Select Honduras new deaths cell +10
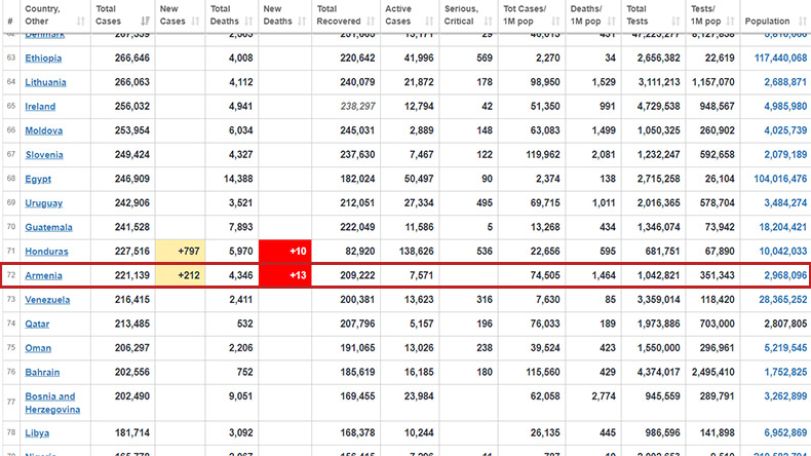Image resolution: width=811 pixels, height=456 pixels. point(285,251)
